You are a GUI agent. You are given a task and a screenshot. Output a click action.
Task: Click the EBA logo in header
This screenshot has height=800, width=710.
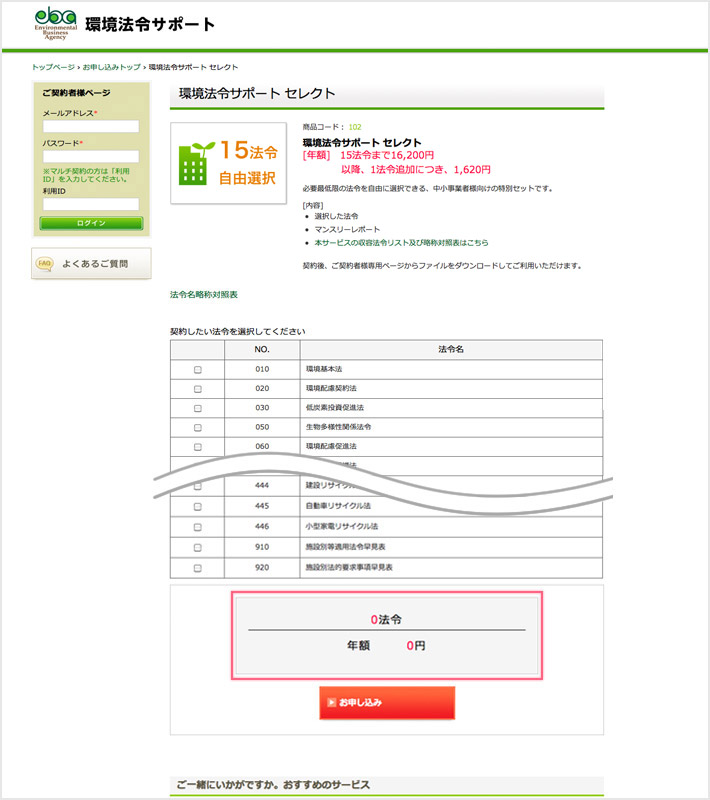(x=56, y=24)
